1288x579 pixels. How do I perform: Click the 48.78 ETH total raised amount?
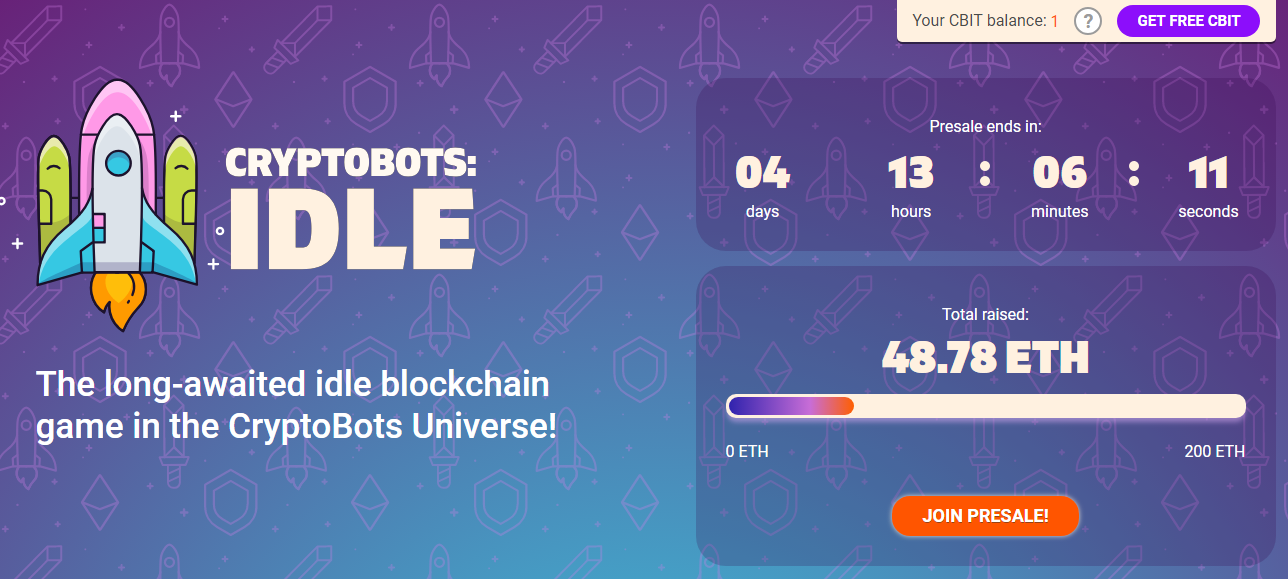[985, 357]
